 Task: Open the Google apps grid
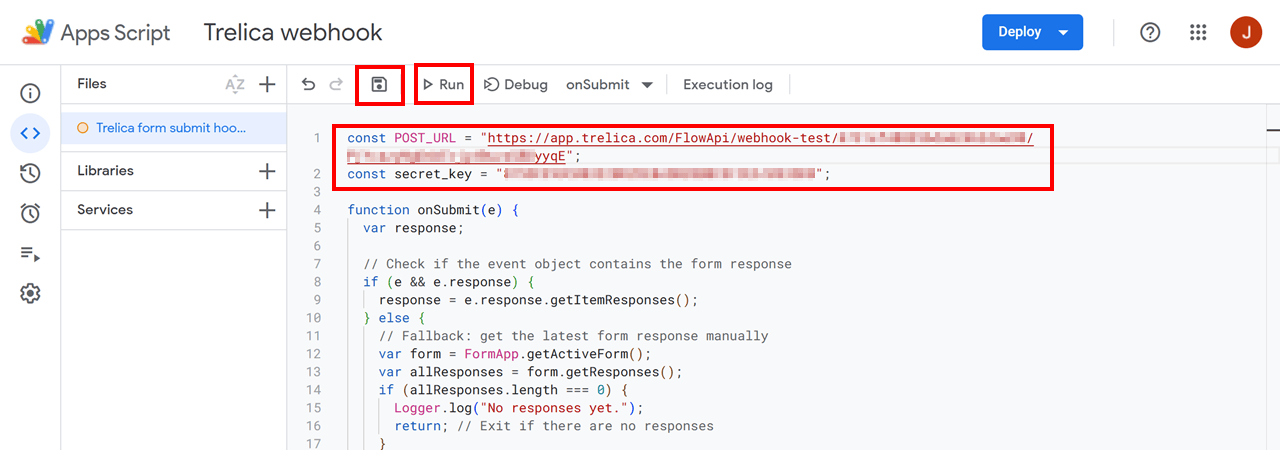(x=1198, y=32)
